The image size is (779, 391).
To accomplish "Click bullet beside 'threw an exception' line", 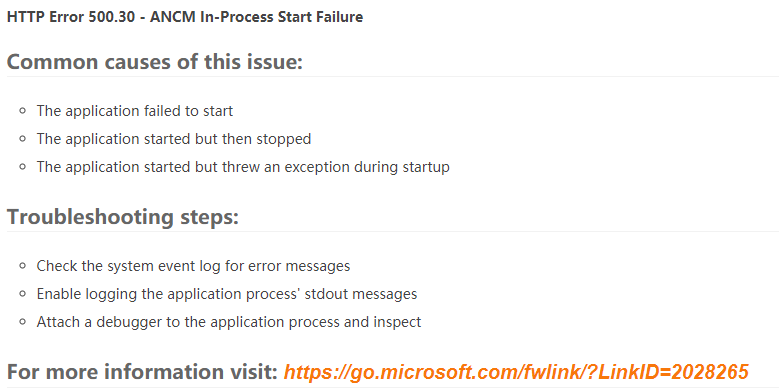I will tap(22, 166).
